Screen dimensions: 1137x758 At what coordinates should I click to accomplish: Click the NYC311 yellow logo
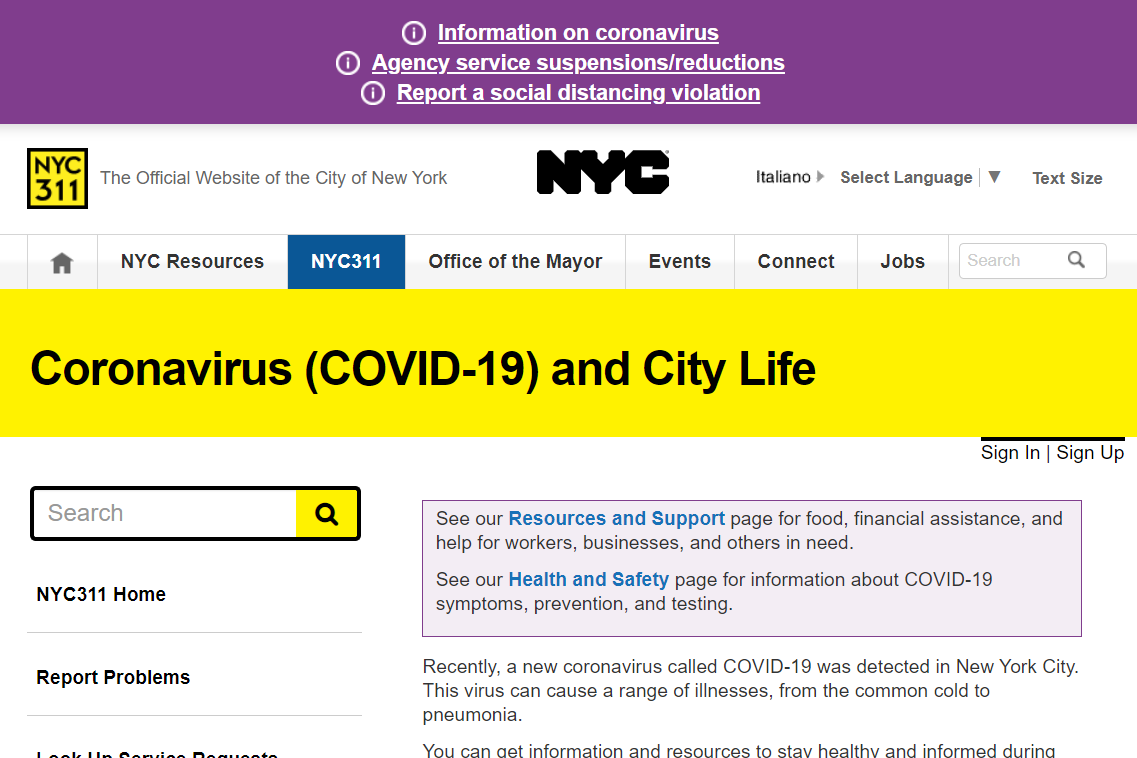pos(57,178)
